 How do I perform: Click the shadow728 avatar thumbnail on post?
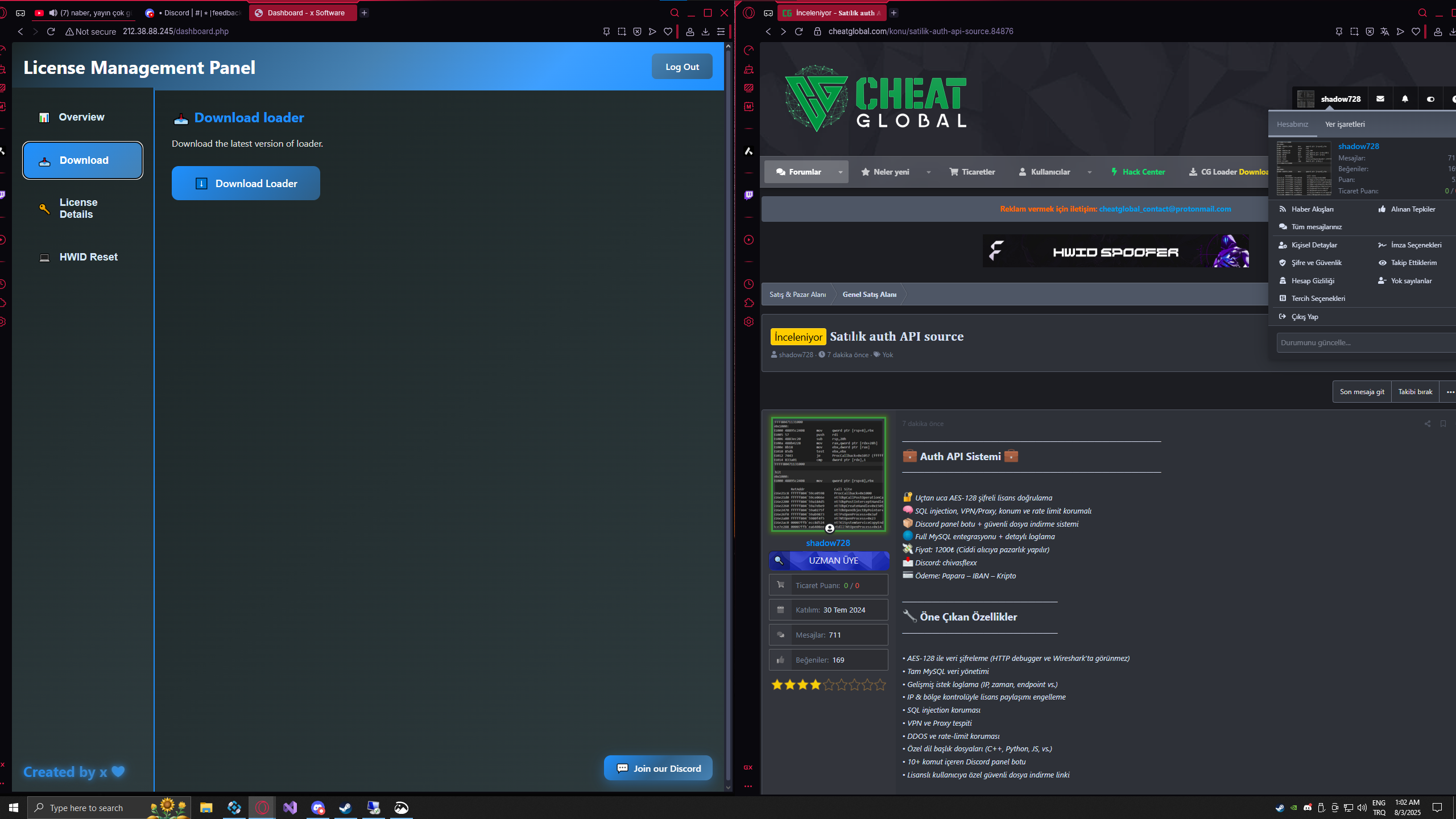pyautogui.click(x=828, y=474)
